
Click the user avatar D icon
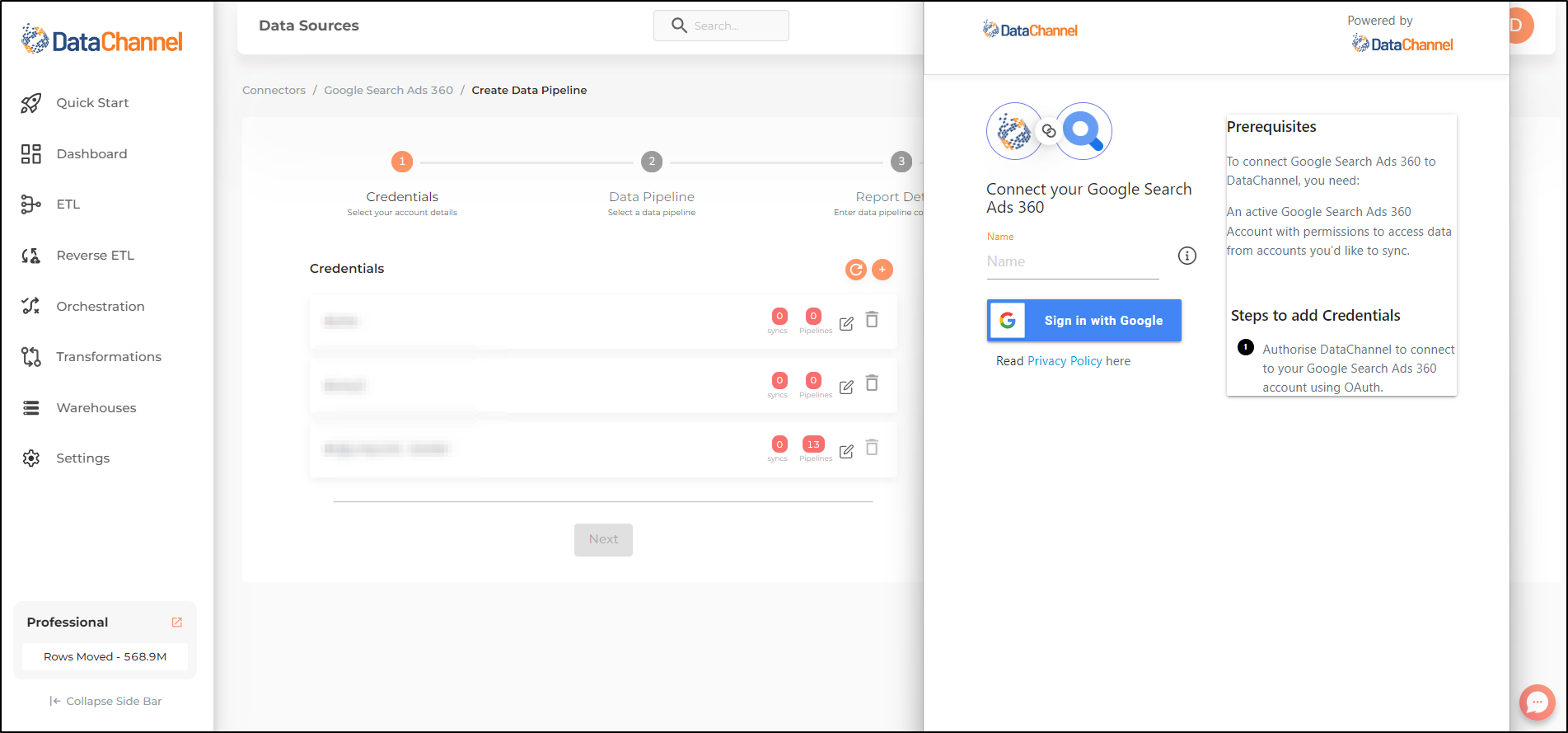point(1520,26)
